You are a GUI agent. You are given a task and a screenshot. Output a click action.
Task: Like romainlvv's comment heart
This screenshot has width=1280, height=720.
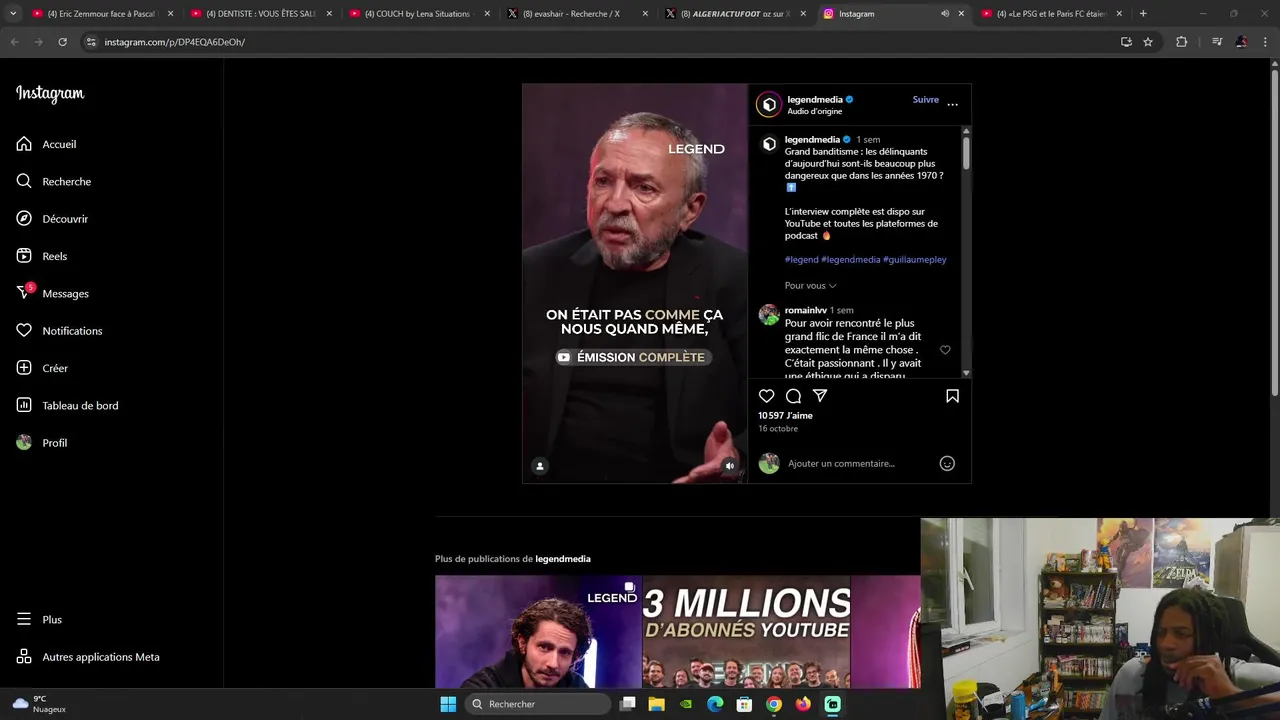[945, 350]
